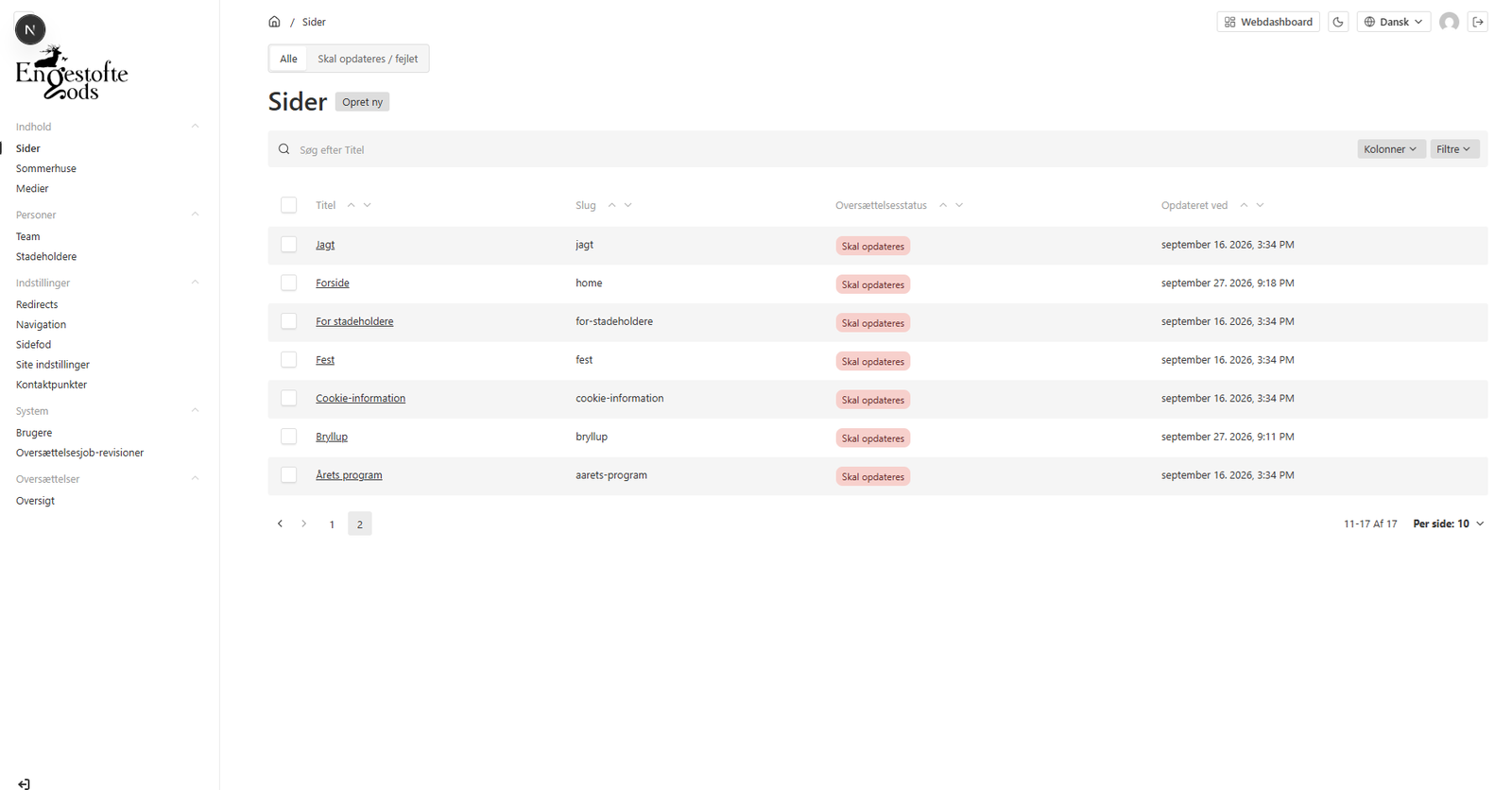The height and width of the screenshot is (790, 1512).
Task: Click the N avatar badge above the logo
Action: pos(30,29)
